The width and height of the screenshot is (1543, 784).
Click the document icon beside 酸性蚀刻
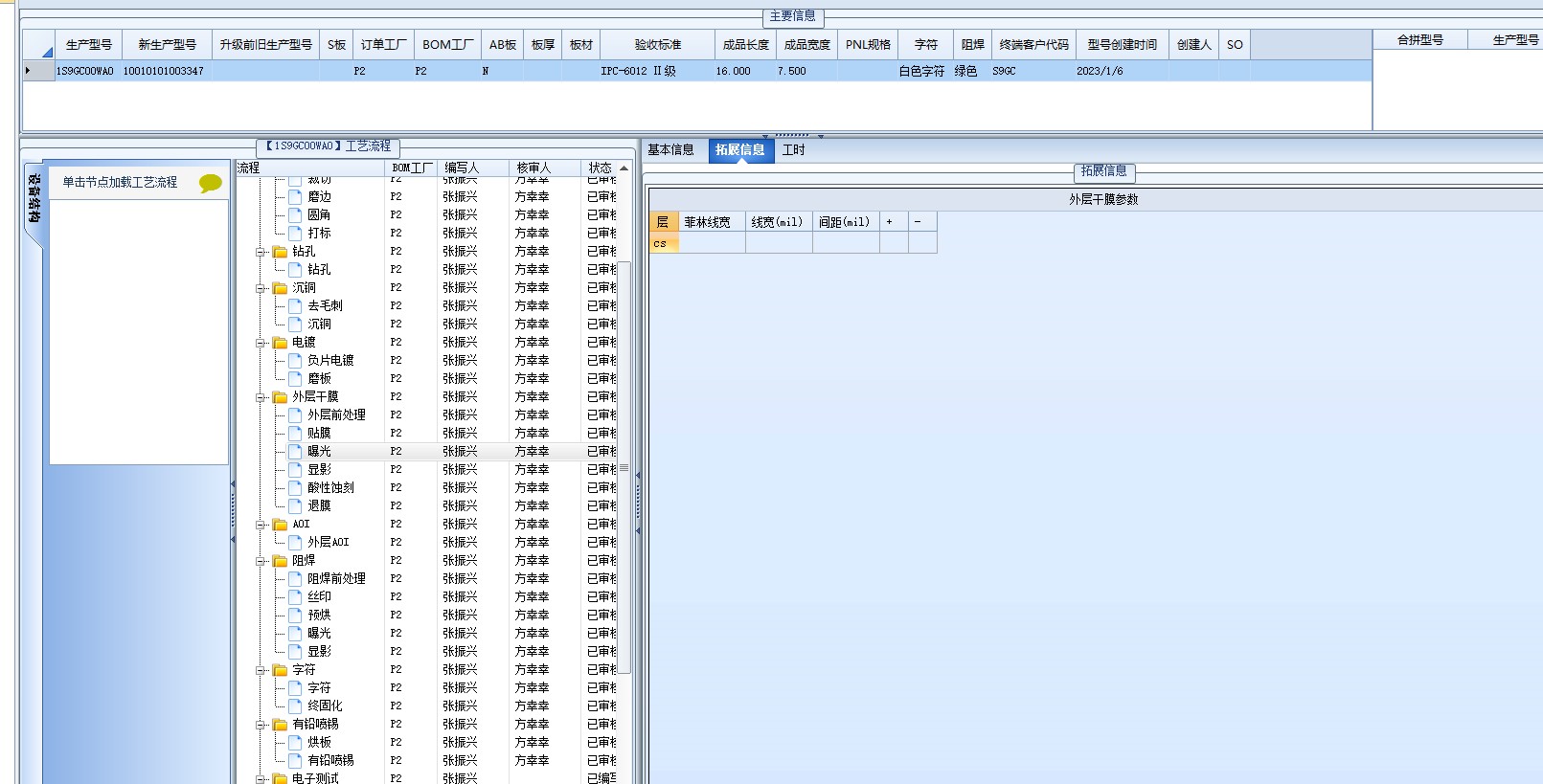pyautogui.click(x=296, y=487)
